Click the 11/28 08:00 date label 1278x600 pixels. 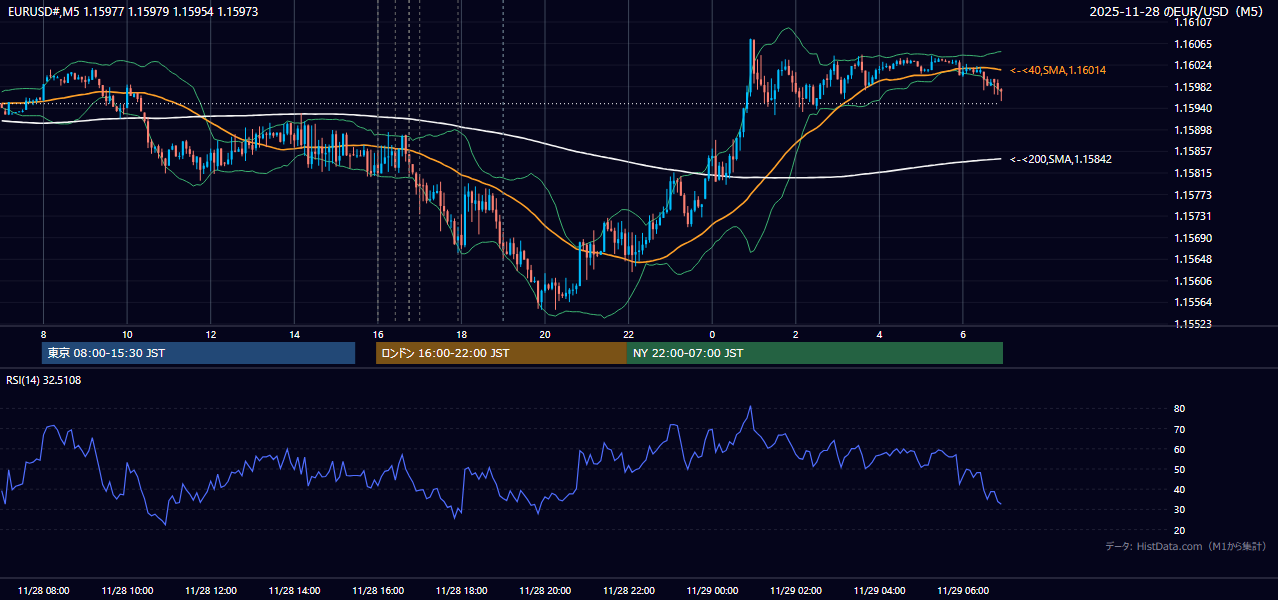(44, 591)
